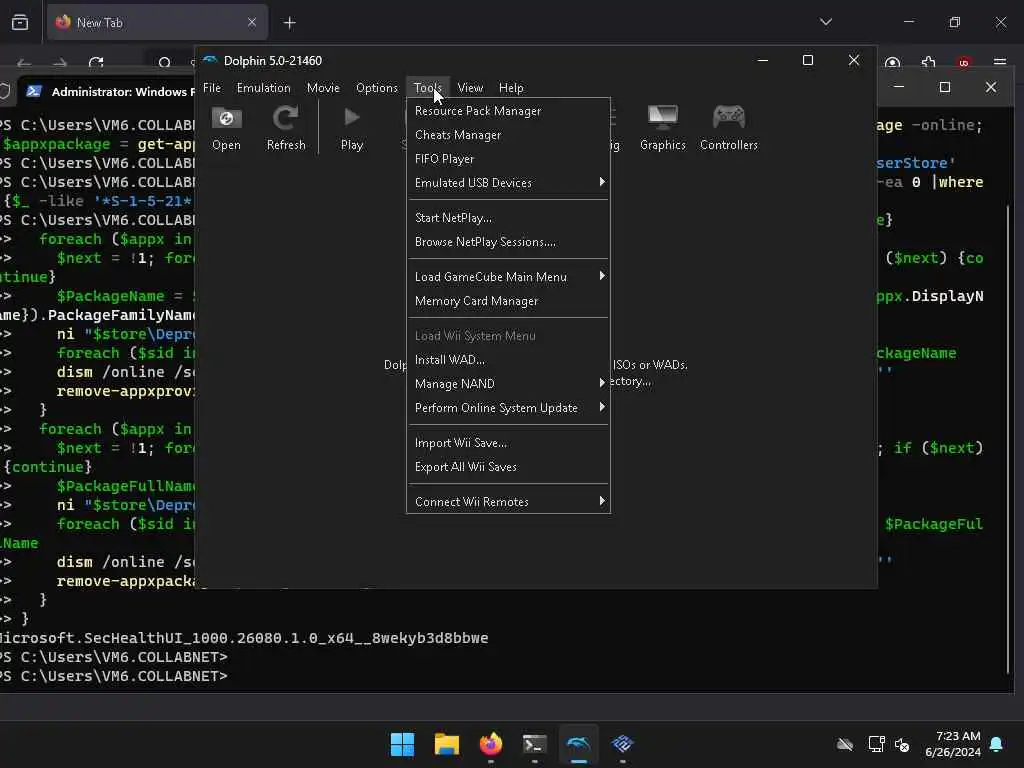Choose Import Wii Save...
Screen dimensions: 1024x768
508,443
